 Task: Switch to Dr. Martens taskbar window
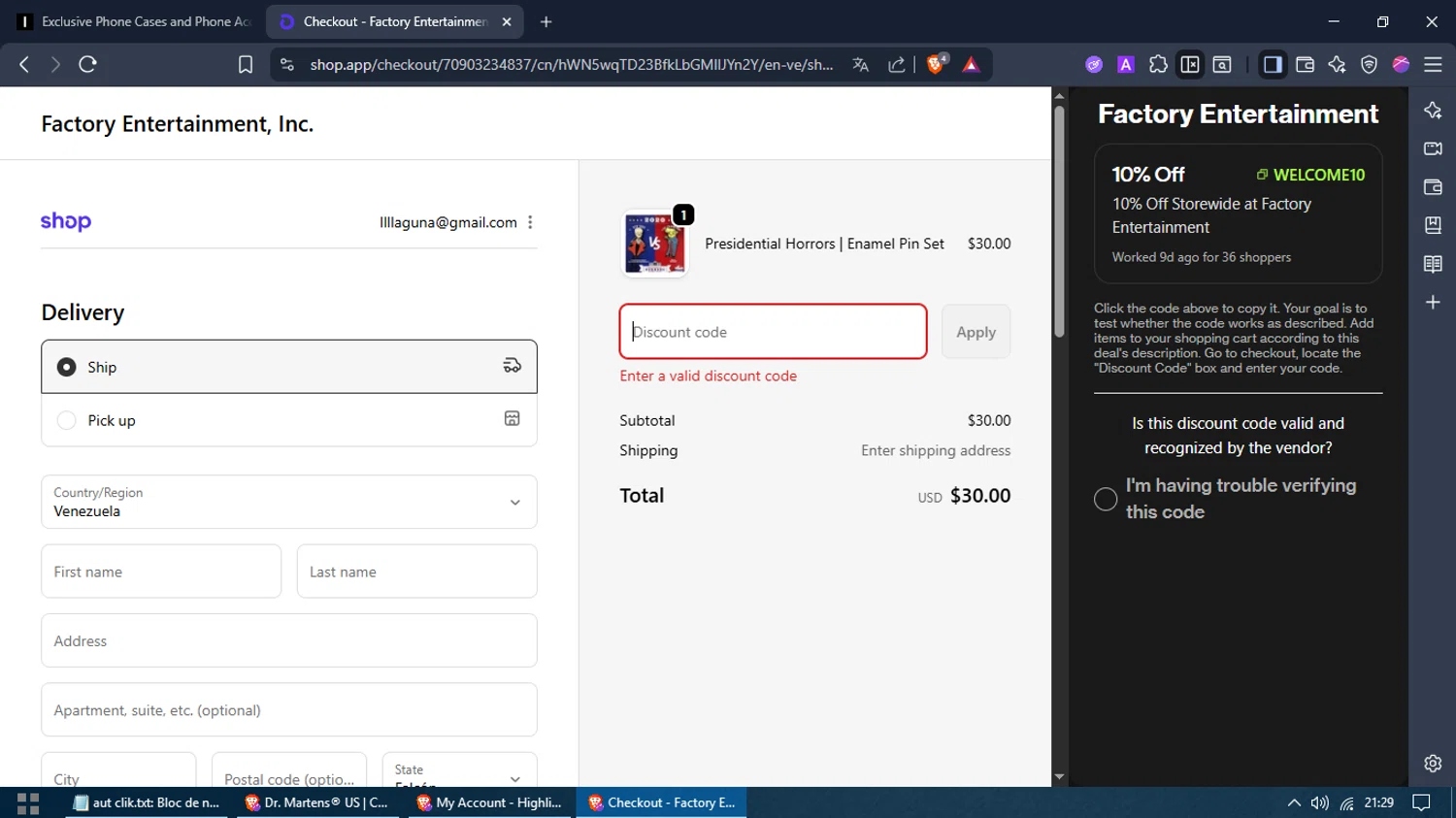(x=316, y=802)
